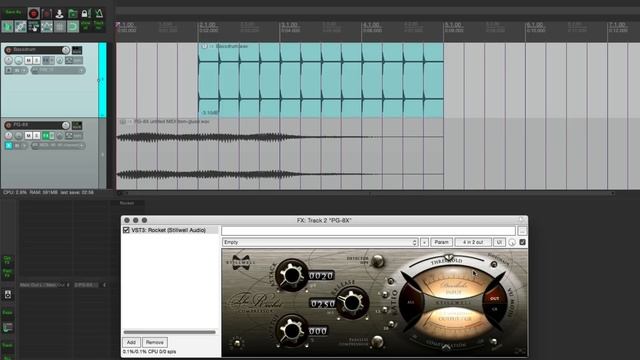Toggle the FX bypass checkbox at top right

point(522,242)
